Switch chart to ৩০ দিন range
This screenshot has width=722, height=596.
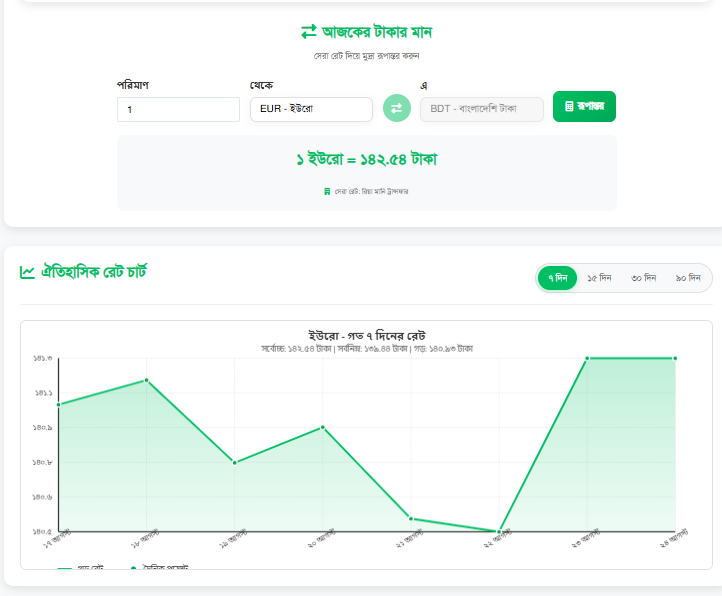(x=643, y=278)
